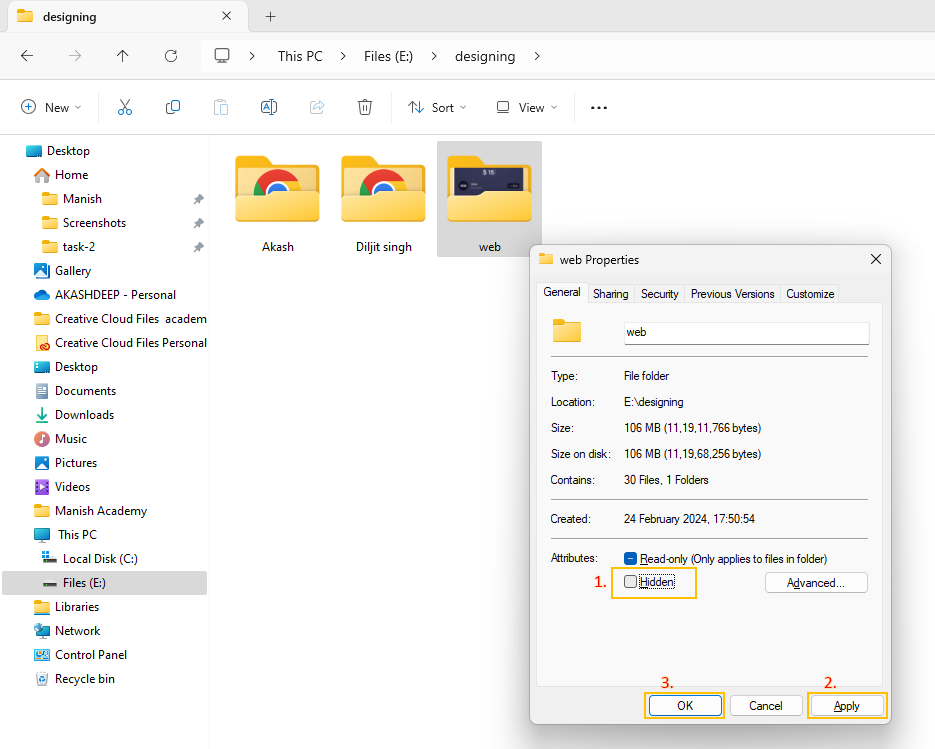Click the folder name field containing web
935x749 pixels.
tap(745, 332)
